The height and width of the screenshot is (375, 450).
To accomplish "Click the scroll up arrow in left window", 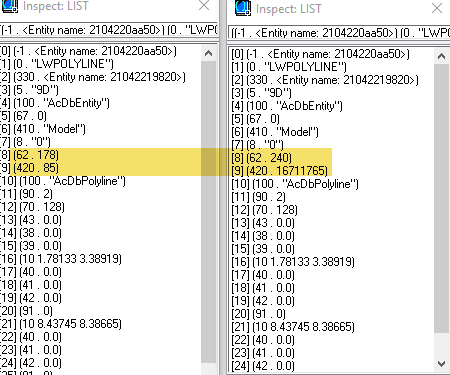I will coord(209,53).
